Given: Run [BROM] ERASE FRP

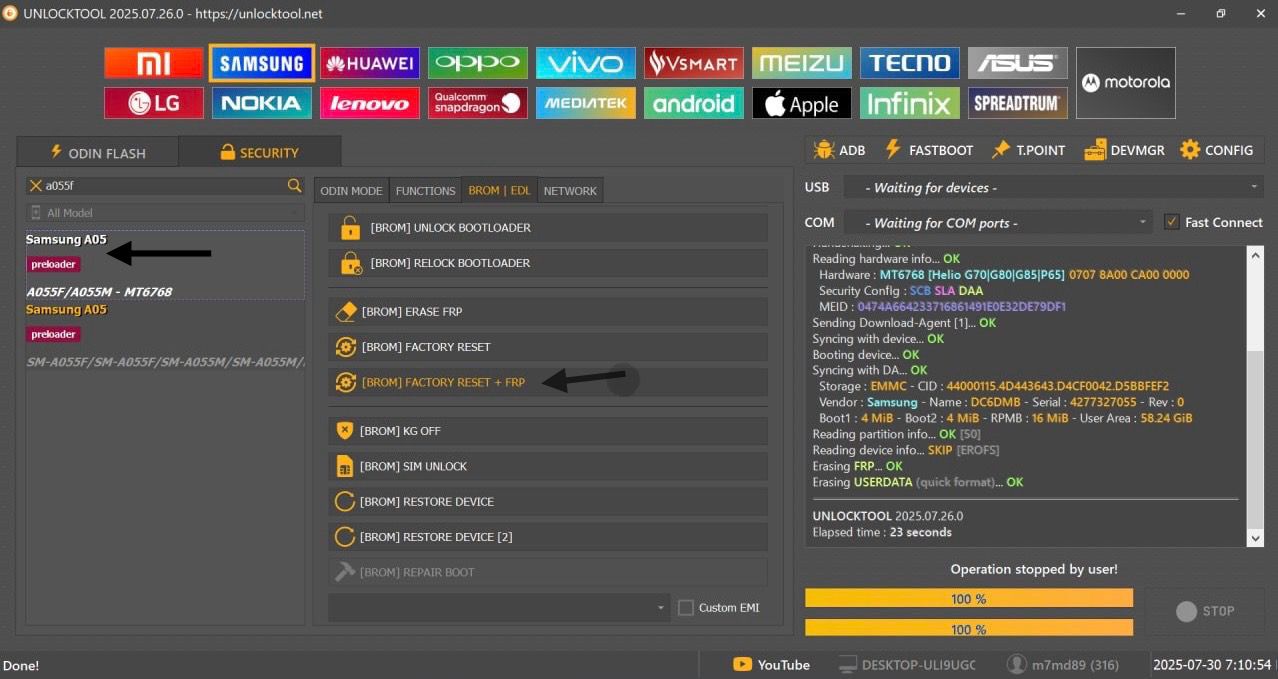Looking at the screenshot, I should click(548, 312).
